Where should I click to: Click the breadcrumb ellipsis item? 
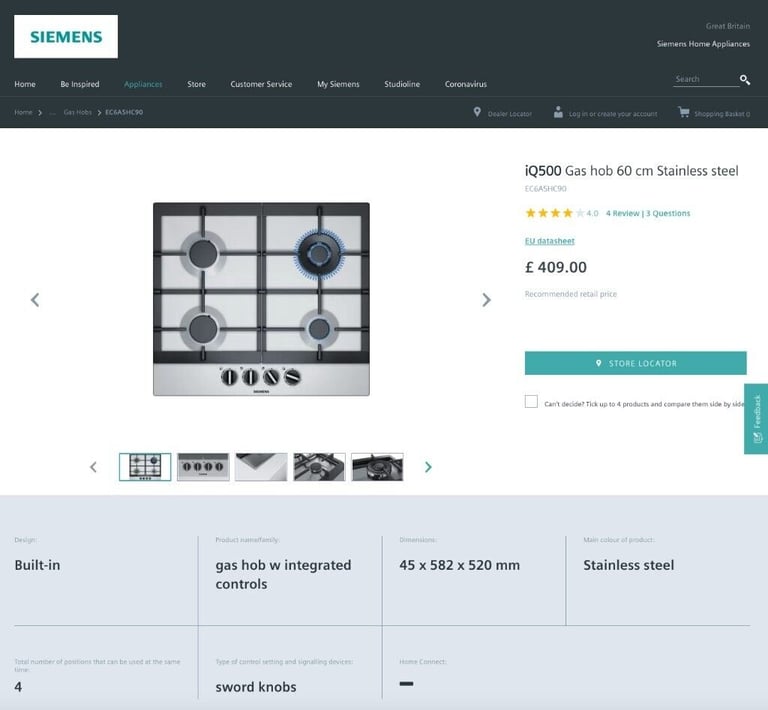click(x=52, y=113)
